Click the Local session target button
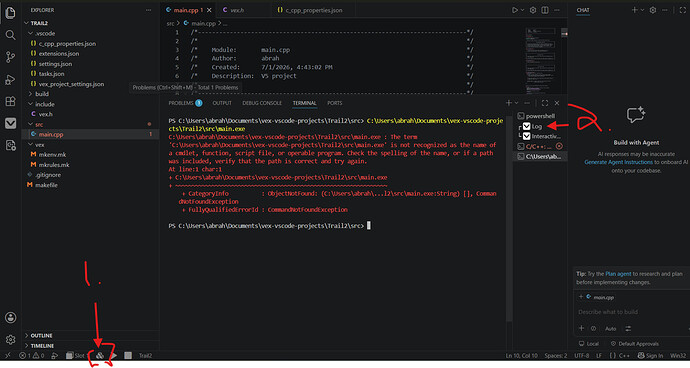 tap(588, 343)
